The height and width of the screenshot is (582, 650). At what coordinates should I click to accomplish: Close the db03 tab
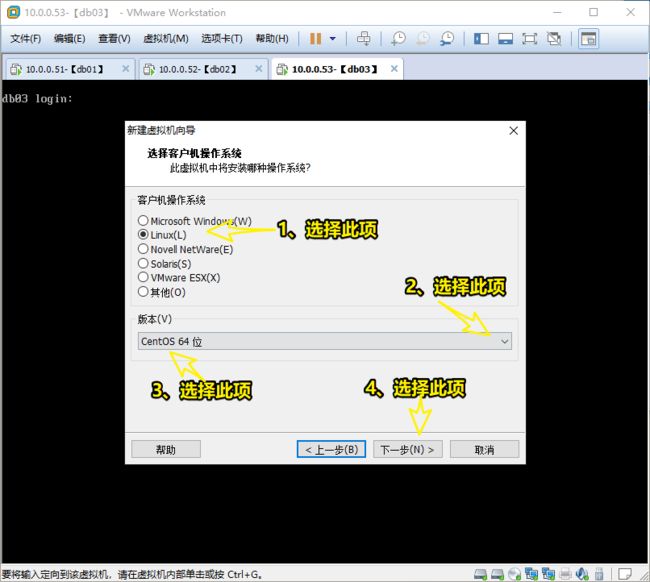[394, 69]
